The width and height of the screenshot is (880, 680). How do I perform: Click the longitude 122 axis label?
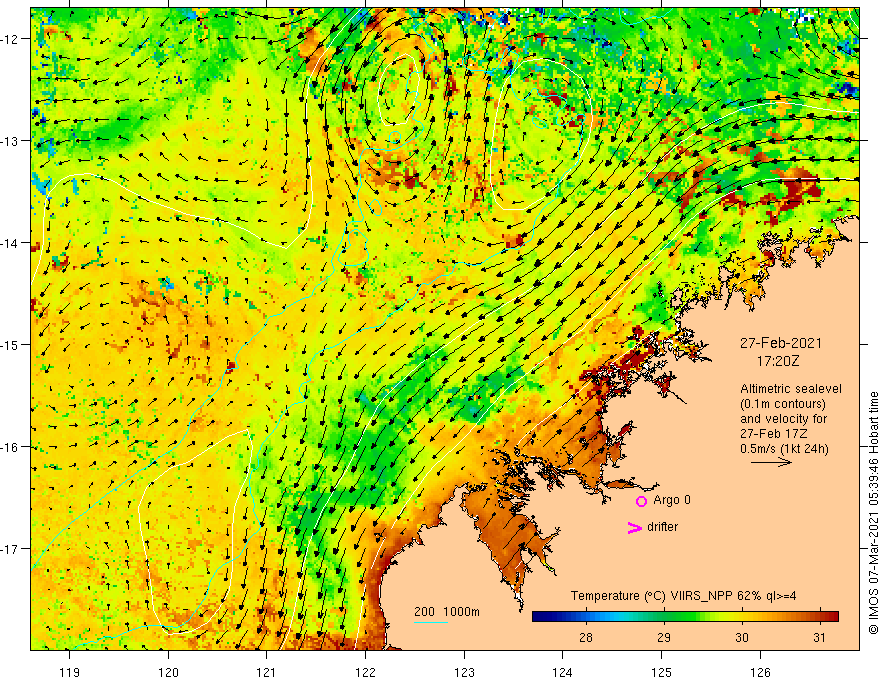point(365,672)
